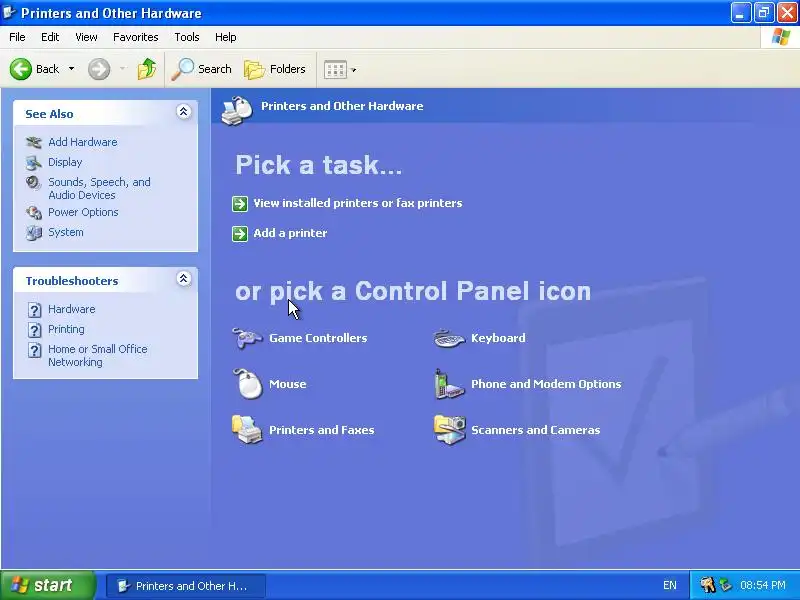Click the Scanners and Cameras icon
The width and height of the screenshot is (800, 600).
coord(449,430)
